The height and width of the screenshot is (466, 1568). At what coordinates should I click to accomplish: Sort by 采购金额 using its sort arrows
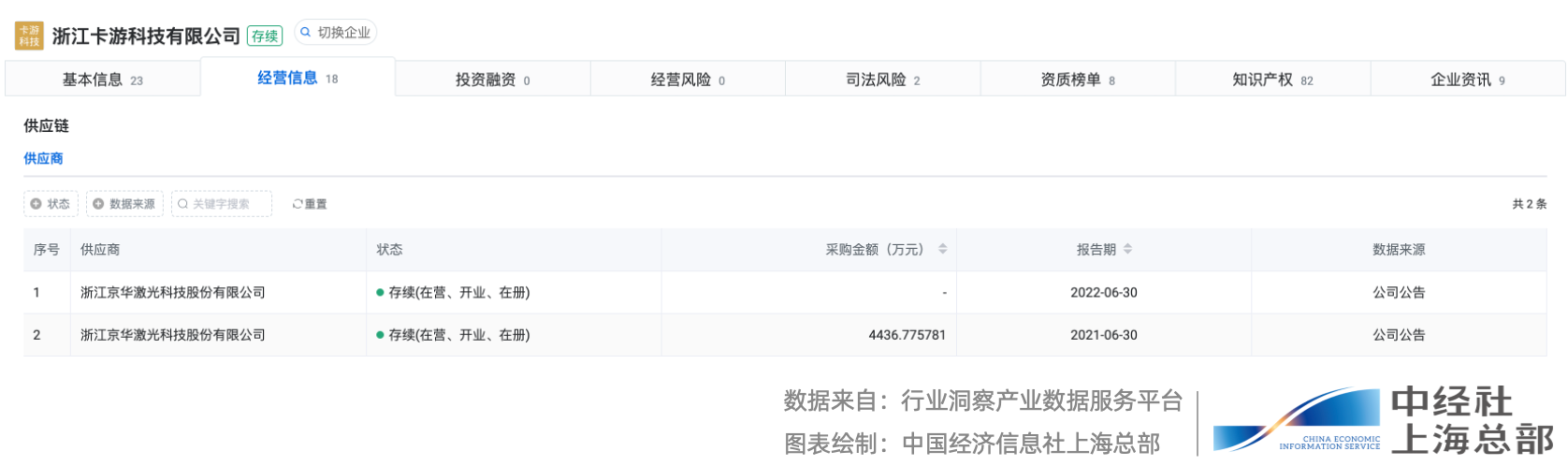point(942,249)
